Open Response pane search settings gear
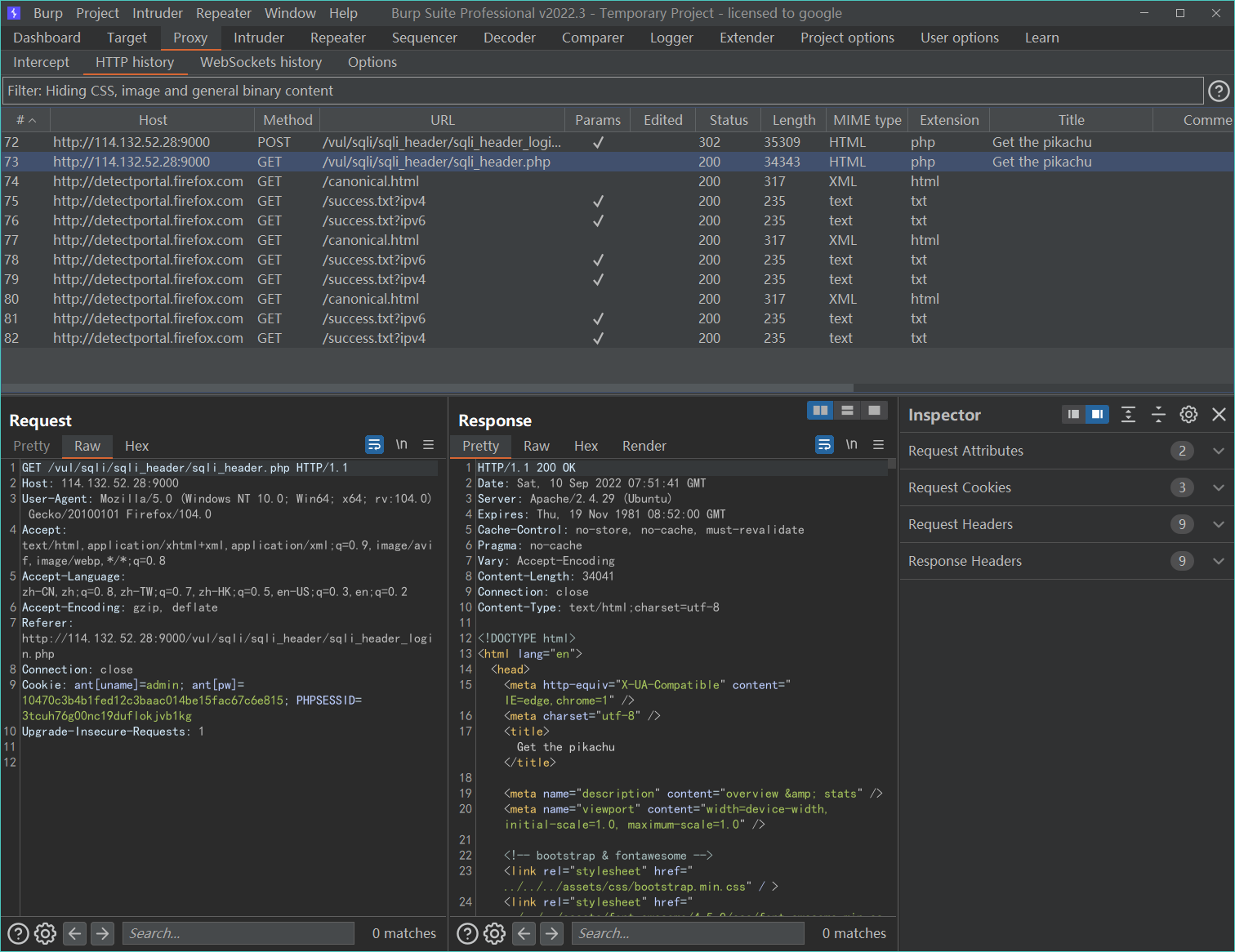The width and height of the screenshot is (1235, 952). (x=495, y=933)
